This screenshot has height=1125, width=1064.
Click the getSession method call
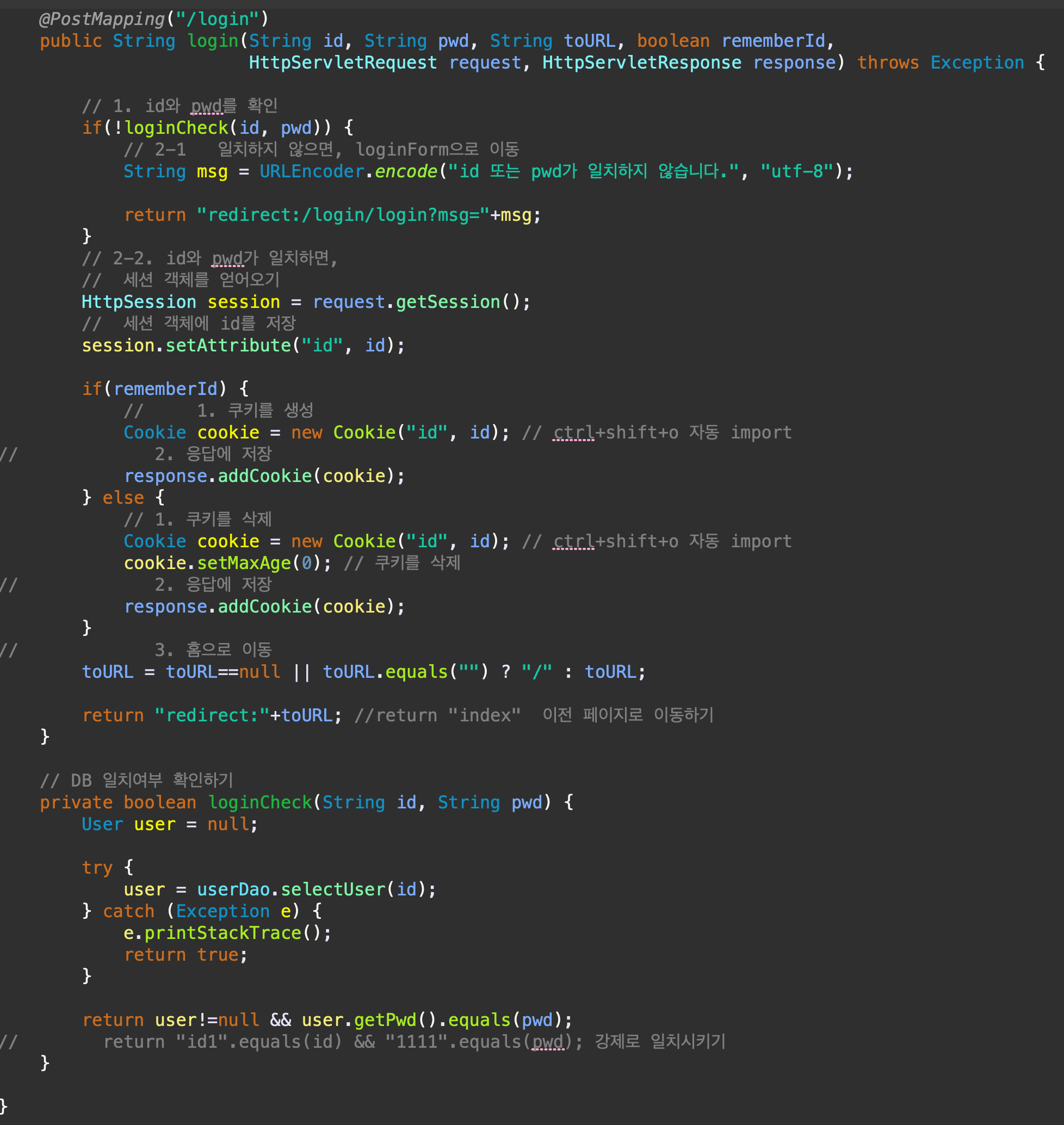tap(448, 302)
